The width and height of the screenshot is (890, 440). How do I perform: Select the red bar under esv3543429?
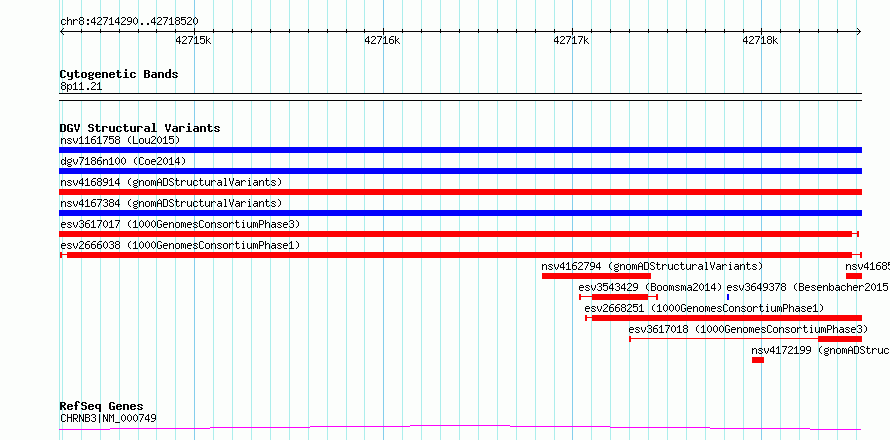(x=619, y=297)
